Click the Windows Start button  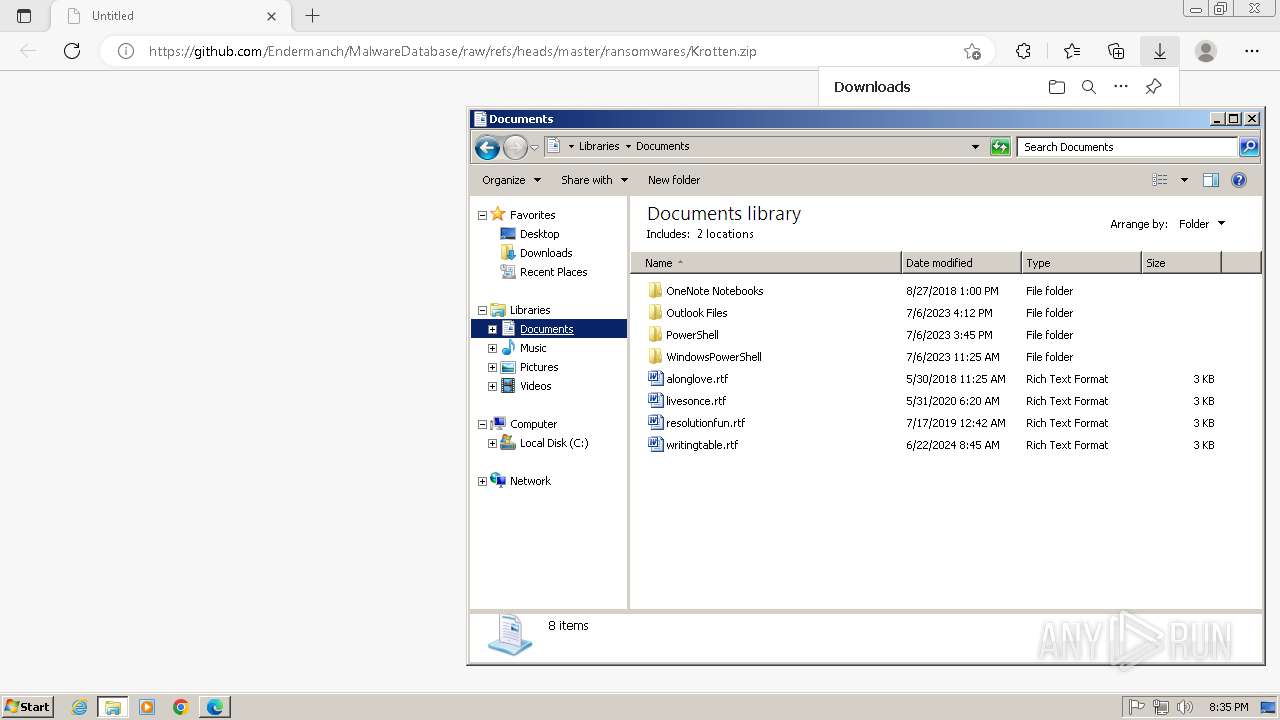[28, 707]
